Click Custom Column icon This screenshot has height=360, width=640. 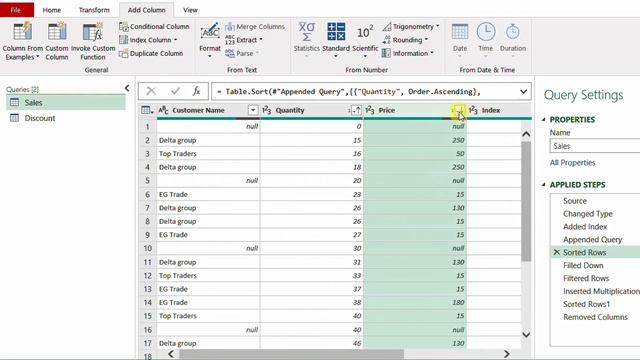57,32
